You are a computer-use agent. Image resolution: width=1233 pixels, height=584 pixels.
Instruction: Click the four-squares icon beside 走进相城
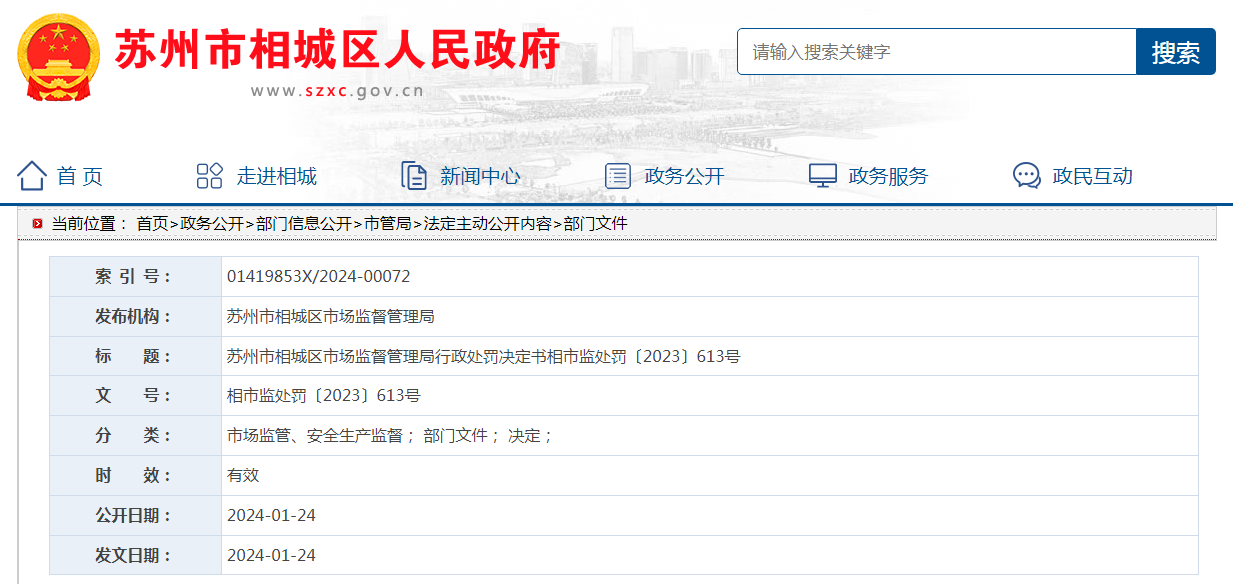tap(209, 176)
